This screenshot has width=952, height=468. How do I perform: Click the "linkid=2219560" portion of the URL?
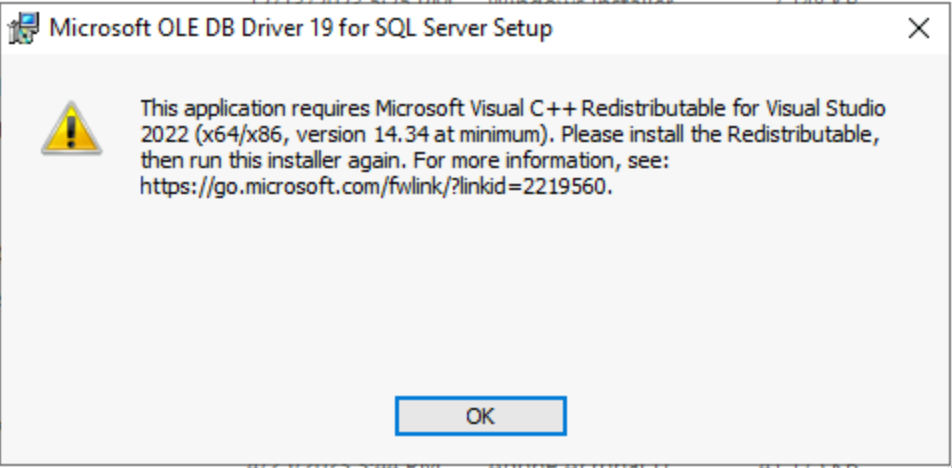pyautogui.click(x=534, y=187)
